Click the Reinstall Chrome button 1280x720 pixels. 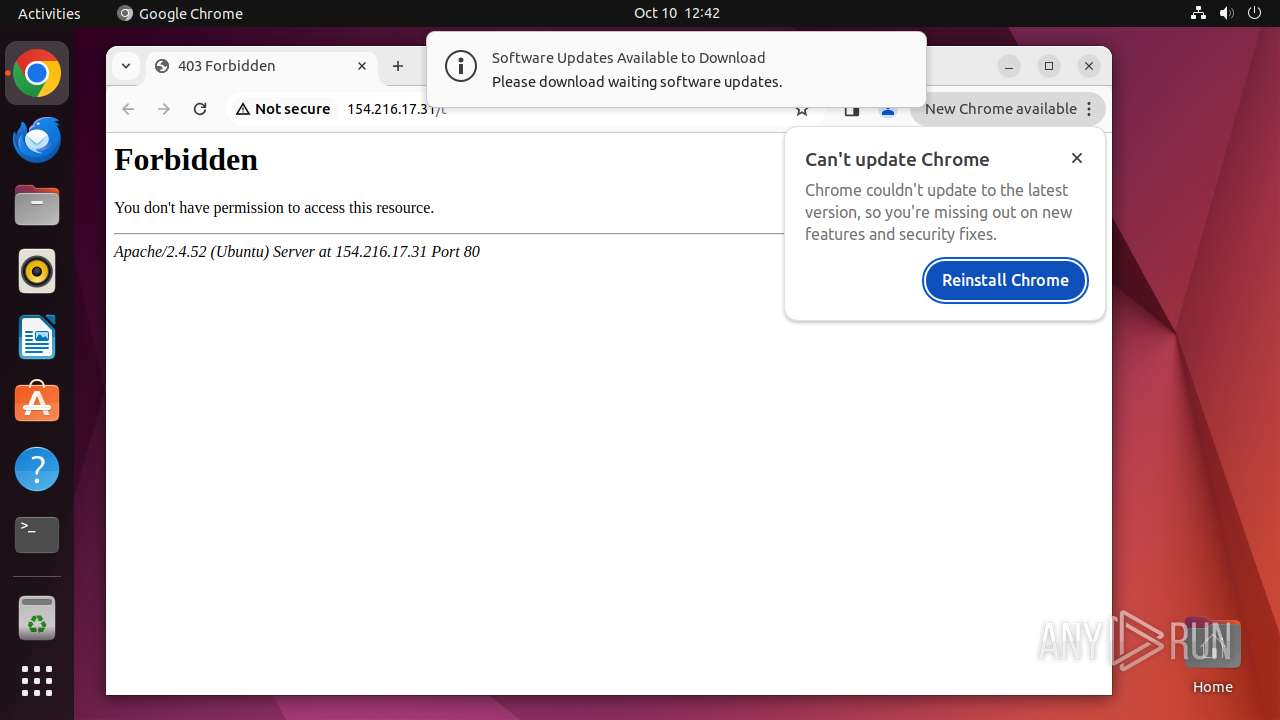(x=1005, y=280)
